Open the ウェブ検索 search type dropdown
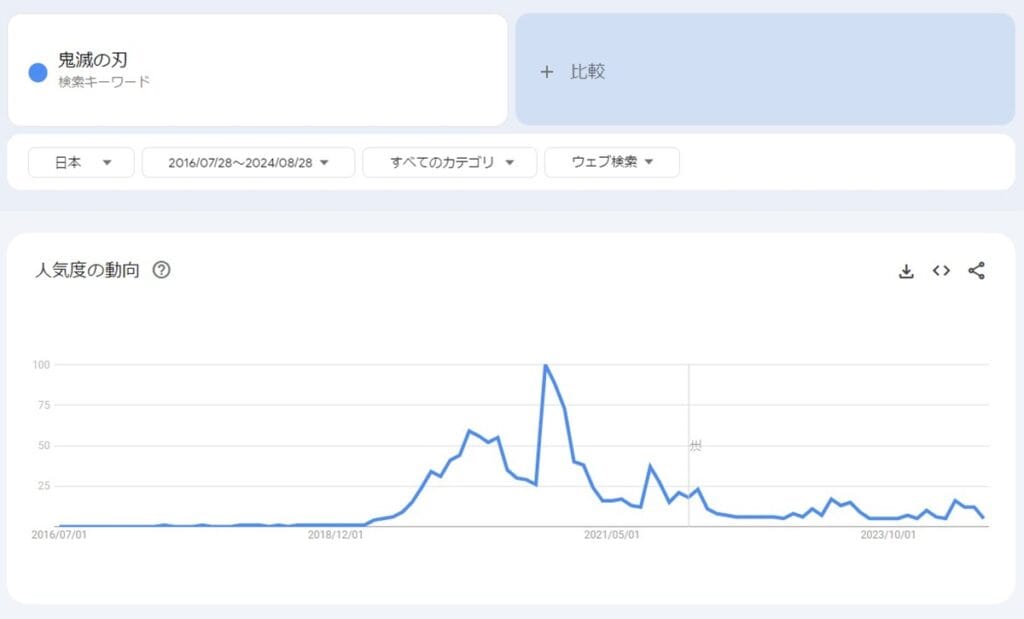Screen dimensions: 1024x619 click(612, 162)
